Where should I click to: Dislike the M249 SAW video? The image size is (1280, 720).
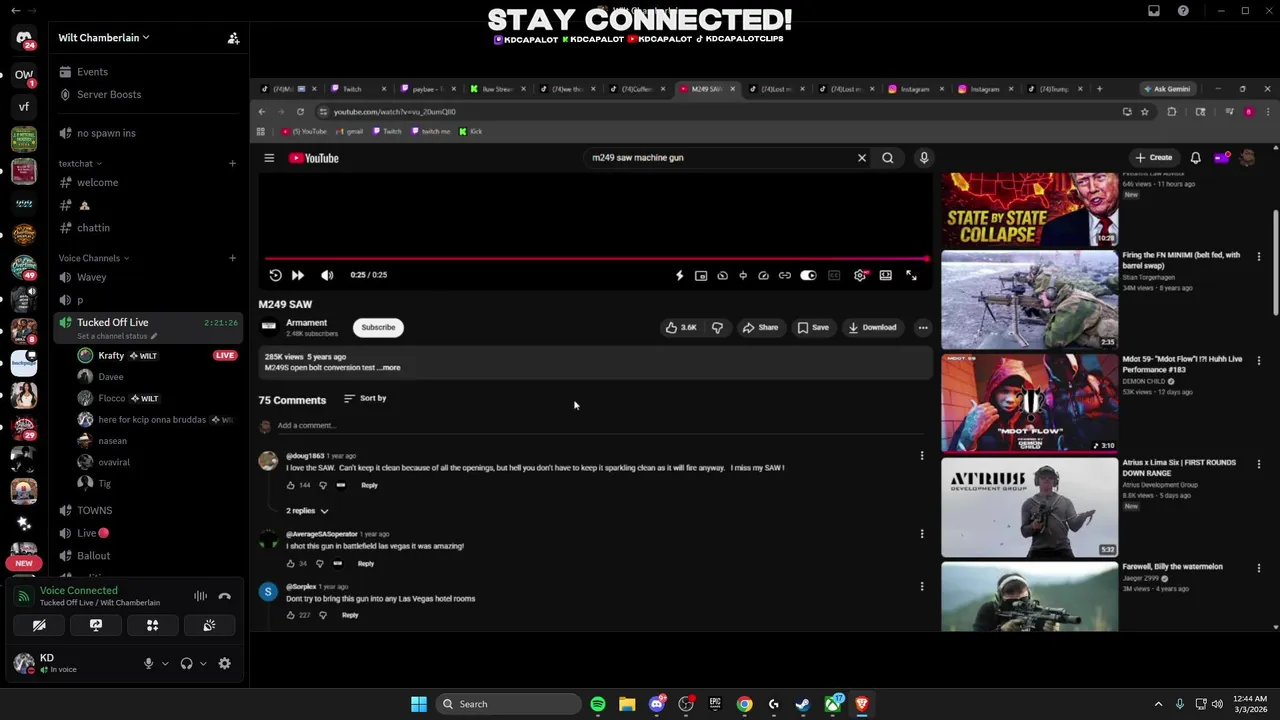point(717,327)
